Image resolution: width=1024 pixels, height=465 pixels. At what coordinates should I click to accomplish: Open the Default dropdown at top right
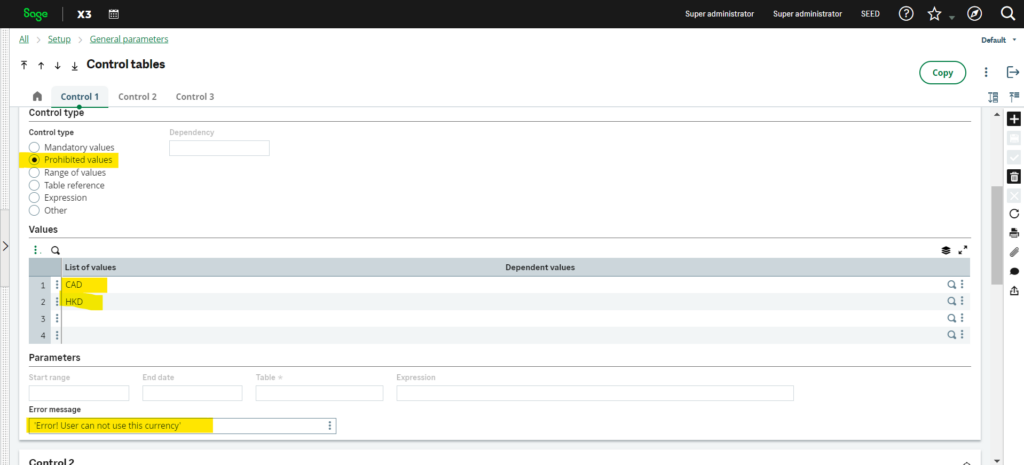[998, 40]
